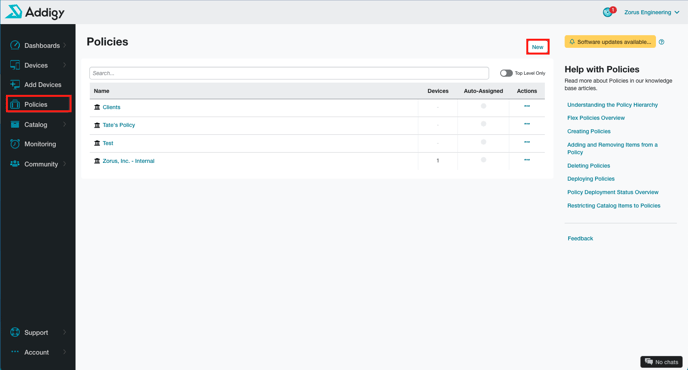Image resolution: width=688 pixels, height=370 pixels.
Task: Open the Clients policy link
Action: coord(111,107)
